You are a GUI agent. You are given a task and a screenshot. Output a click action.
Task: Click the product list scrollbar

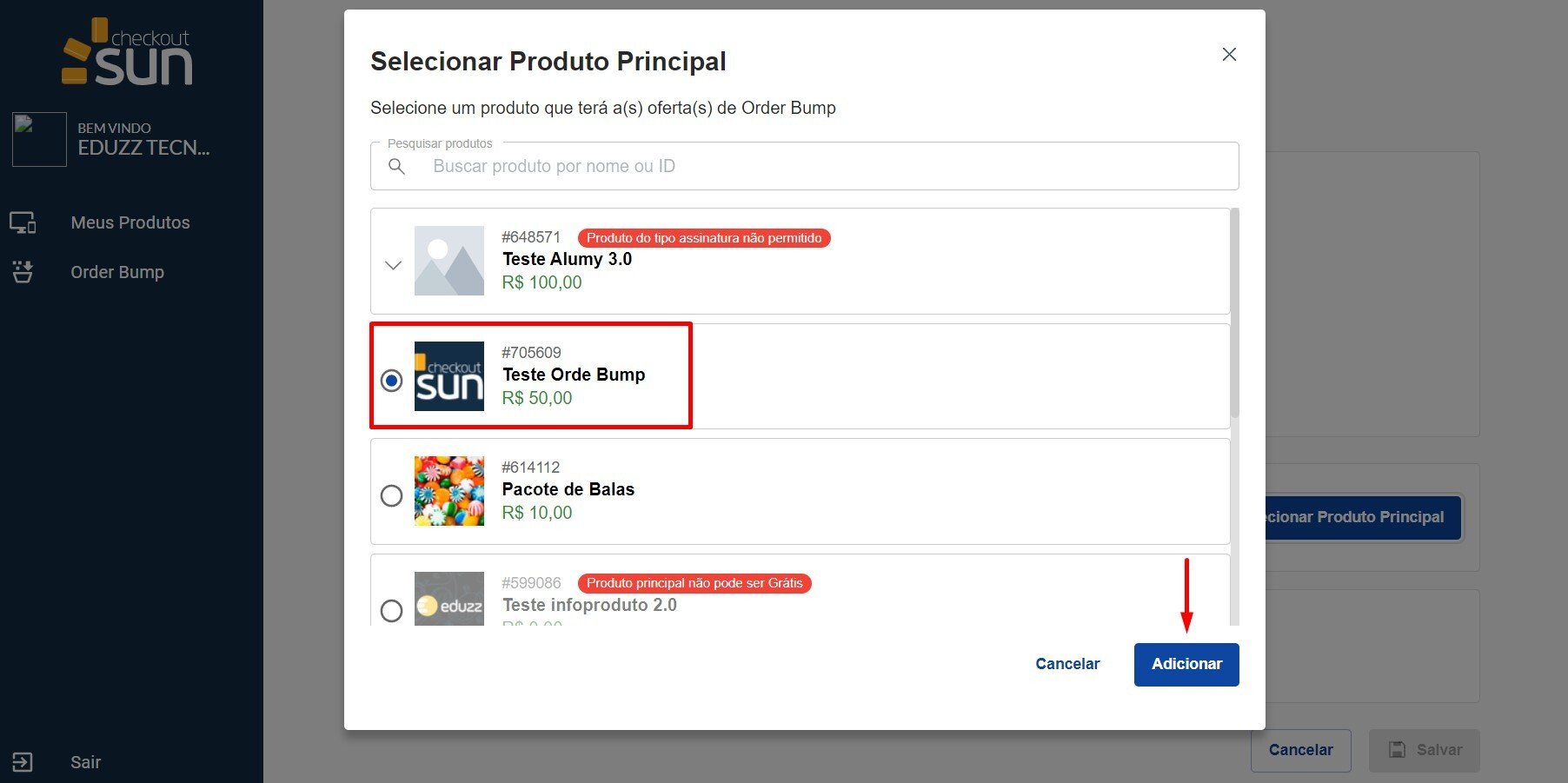[1234, 313]
